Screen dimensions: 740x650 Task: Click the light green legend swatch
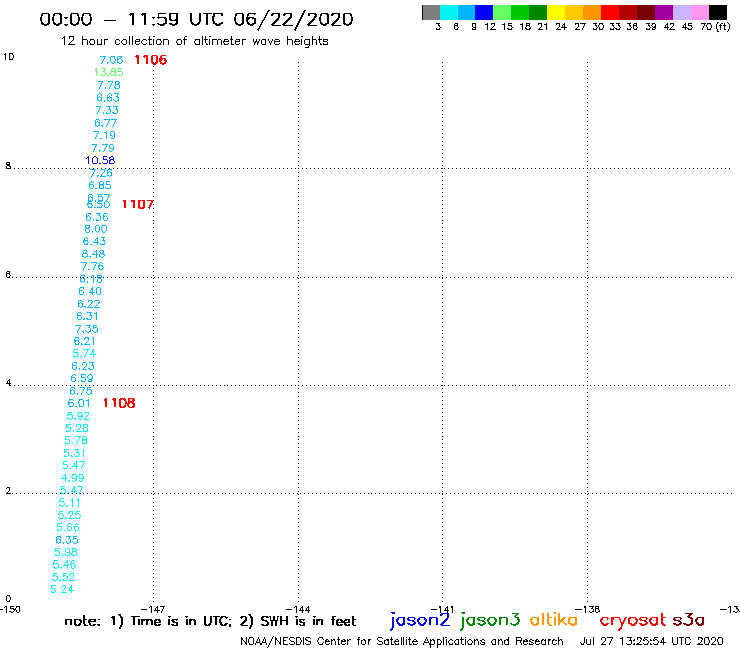[x=502, y=12]
